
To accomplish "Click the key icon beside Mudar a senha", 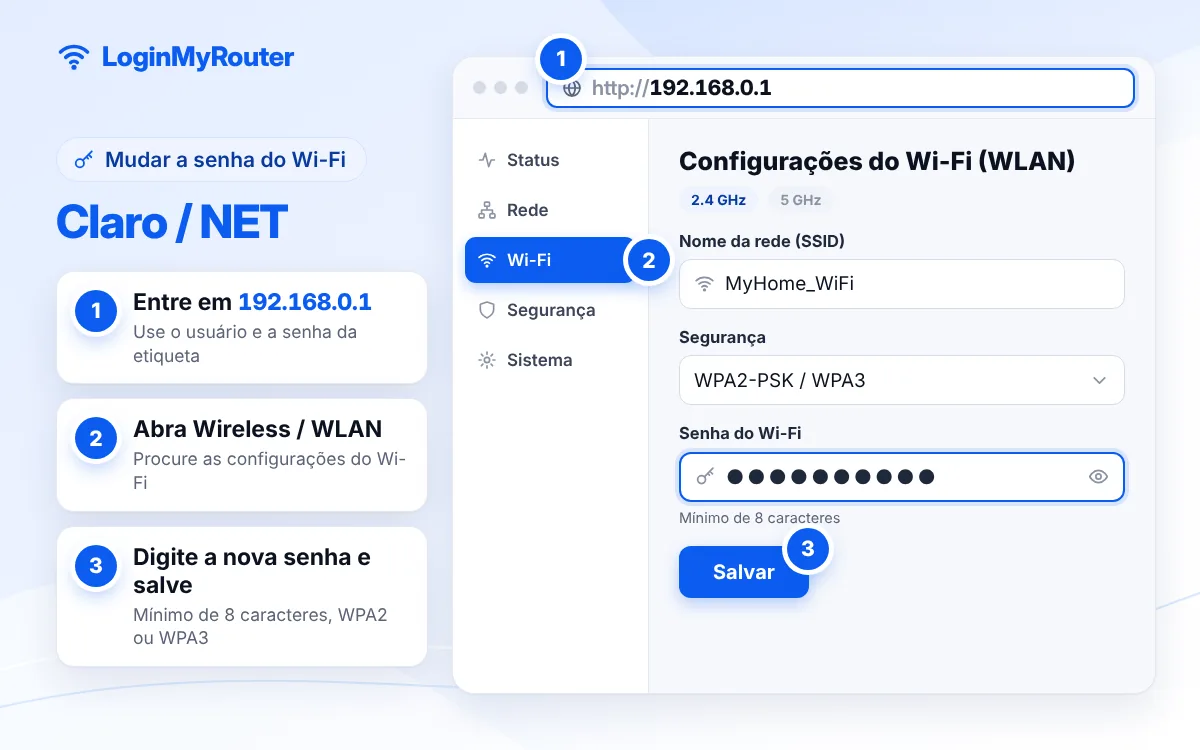I will click(x=85, y=159).
